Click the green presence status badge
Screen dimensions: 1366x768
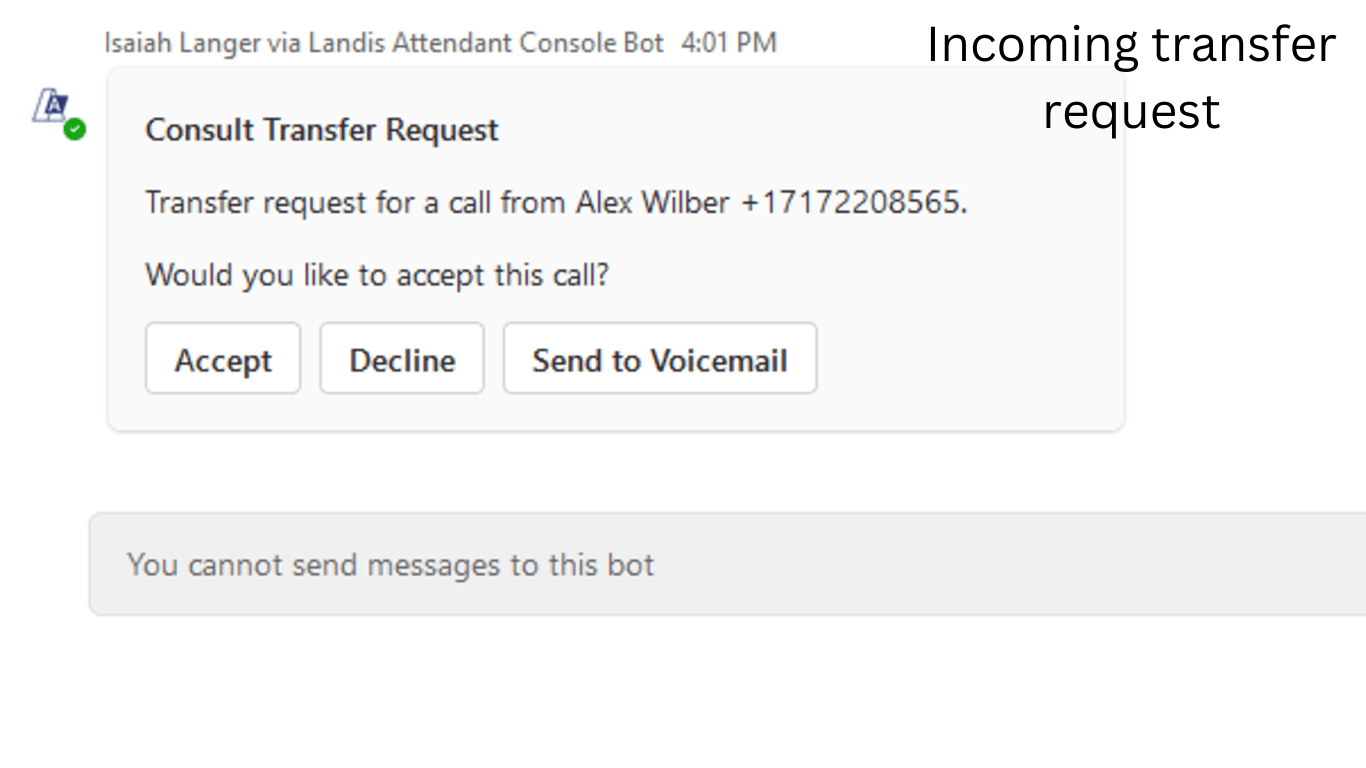click(75, 129)
